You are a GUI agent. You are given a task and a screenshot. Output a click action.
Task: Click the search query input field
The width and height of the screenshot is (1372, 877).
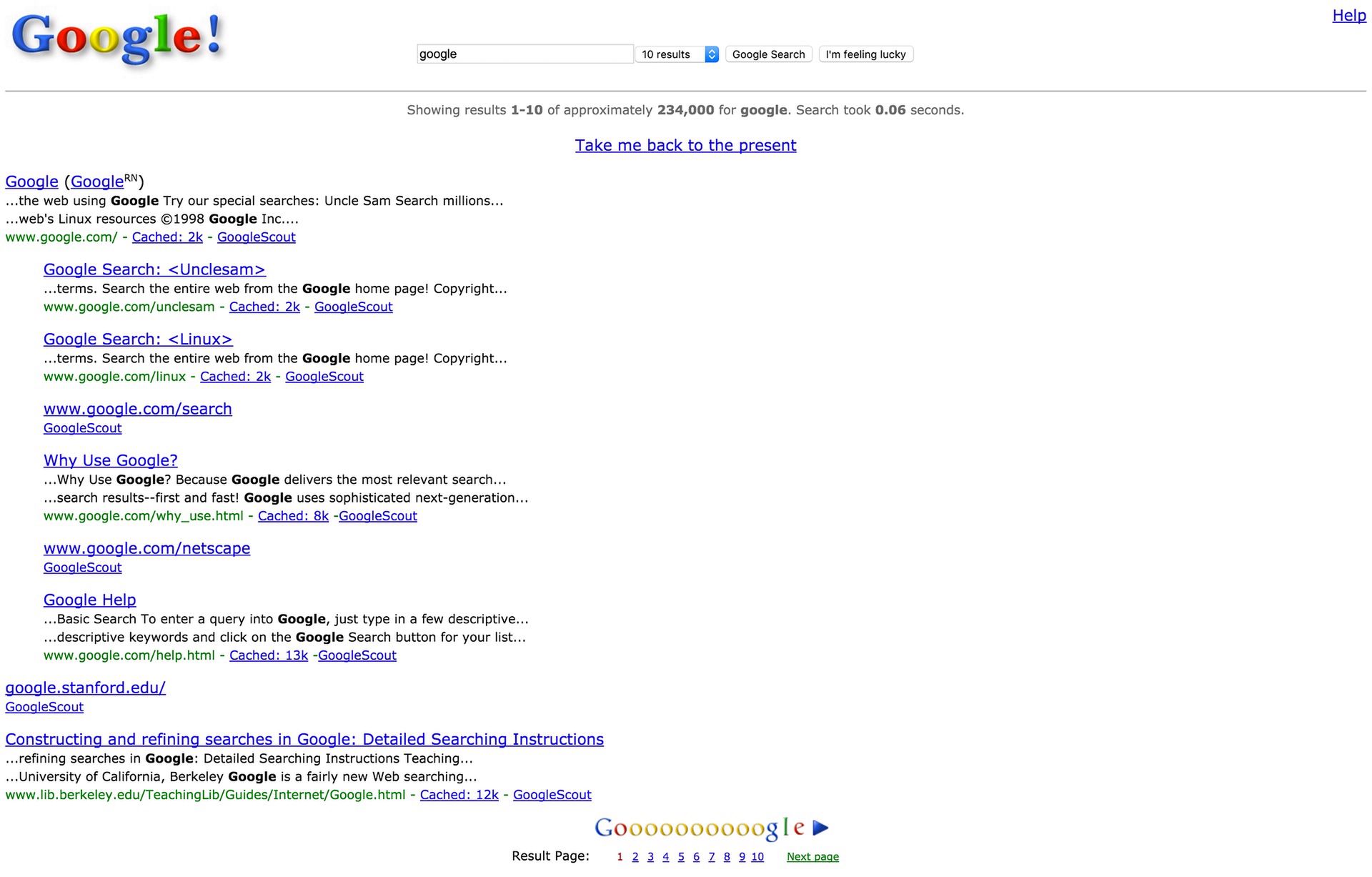point(525,54)
